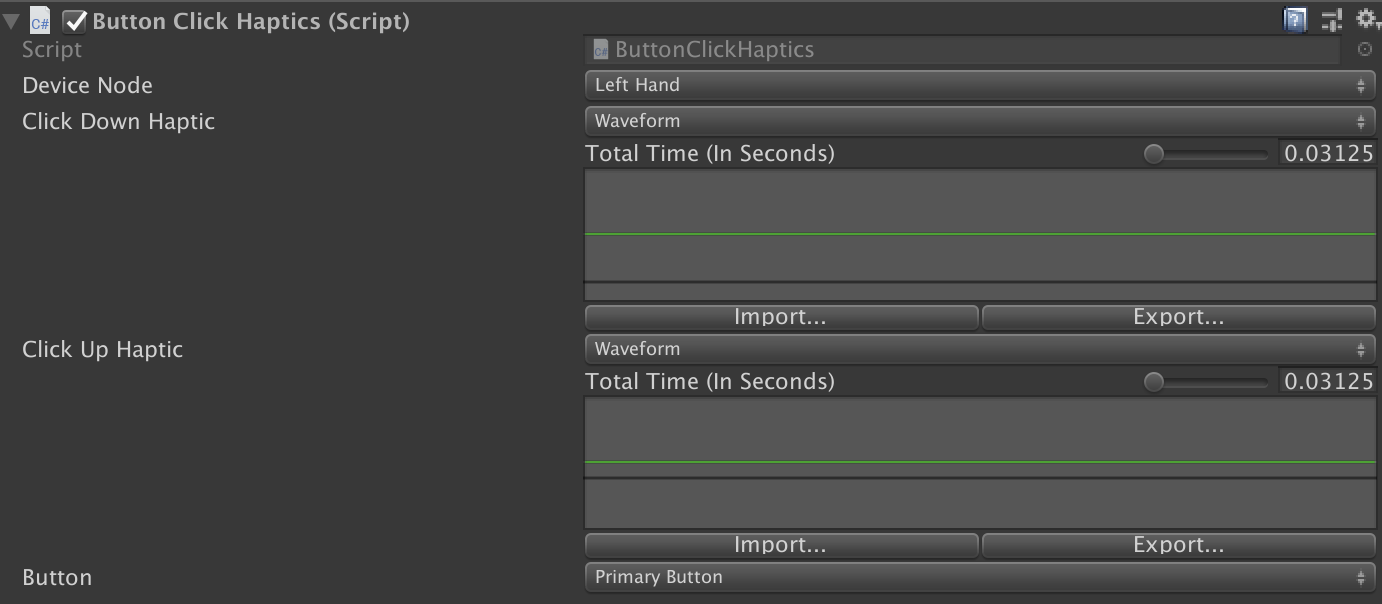Click the Click Up Haptic Total Time slider
This screenshot has width=1382, height=604.
click(x=1209, y=382)
